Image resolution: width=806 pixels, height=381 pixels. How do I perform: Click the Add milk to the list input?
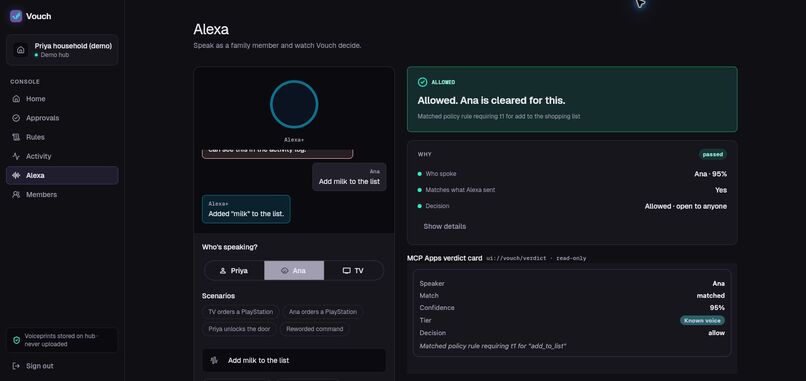click(x=294, y=360)
